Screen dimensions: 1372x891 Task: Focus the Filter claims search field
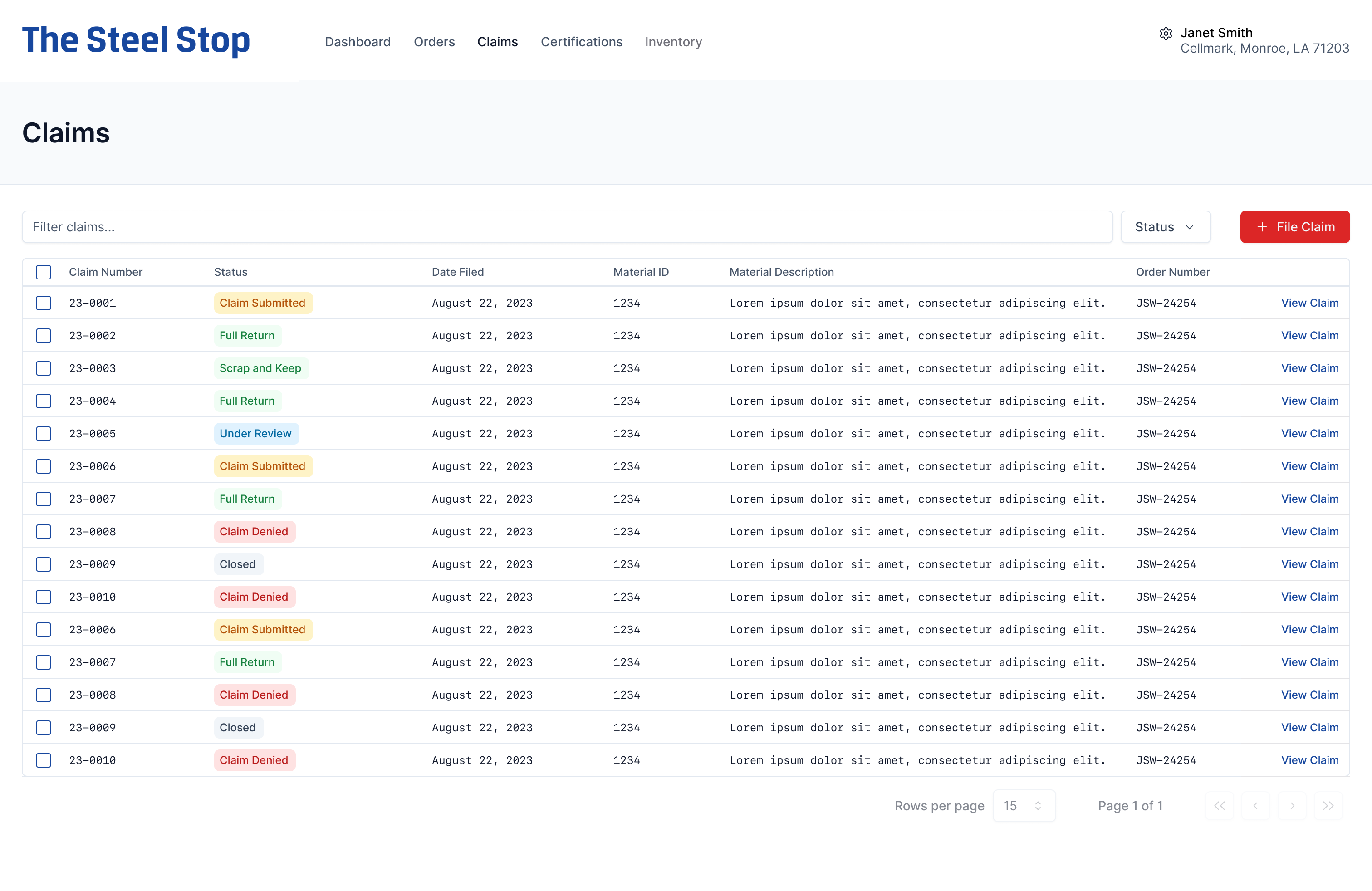[567, 226]
